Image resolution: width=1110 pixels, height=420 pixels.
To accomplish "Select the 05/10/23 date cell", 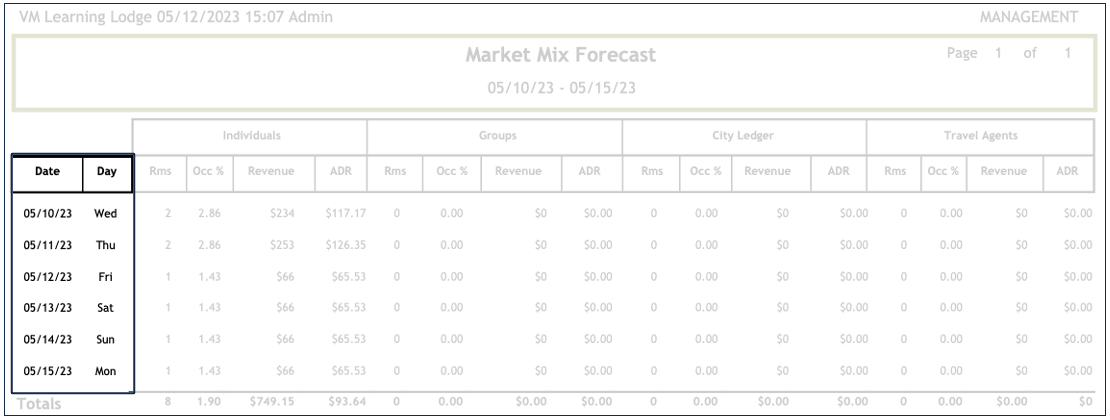I will pos(46,213).
